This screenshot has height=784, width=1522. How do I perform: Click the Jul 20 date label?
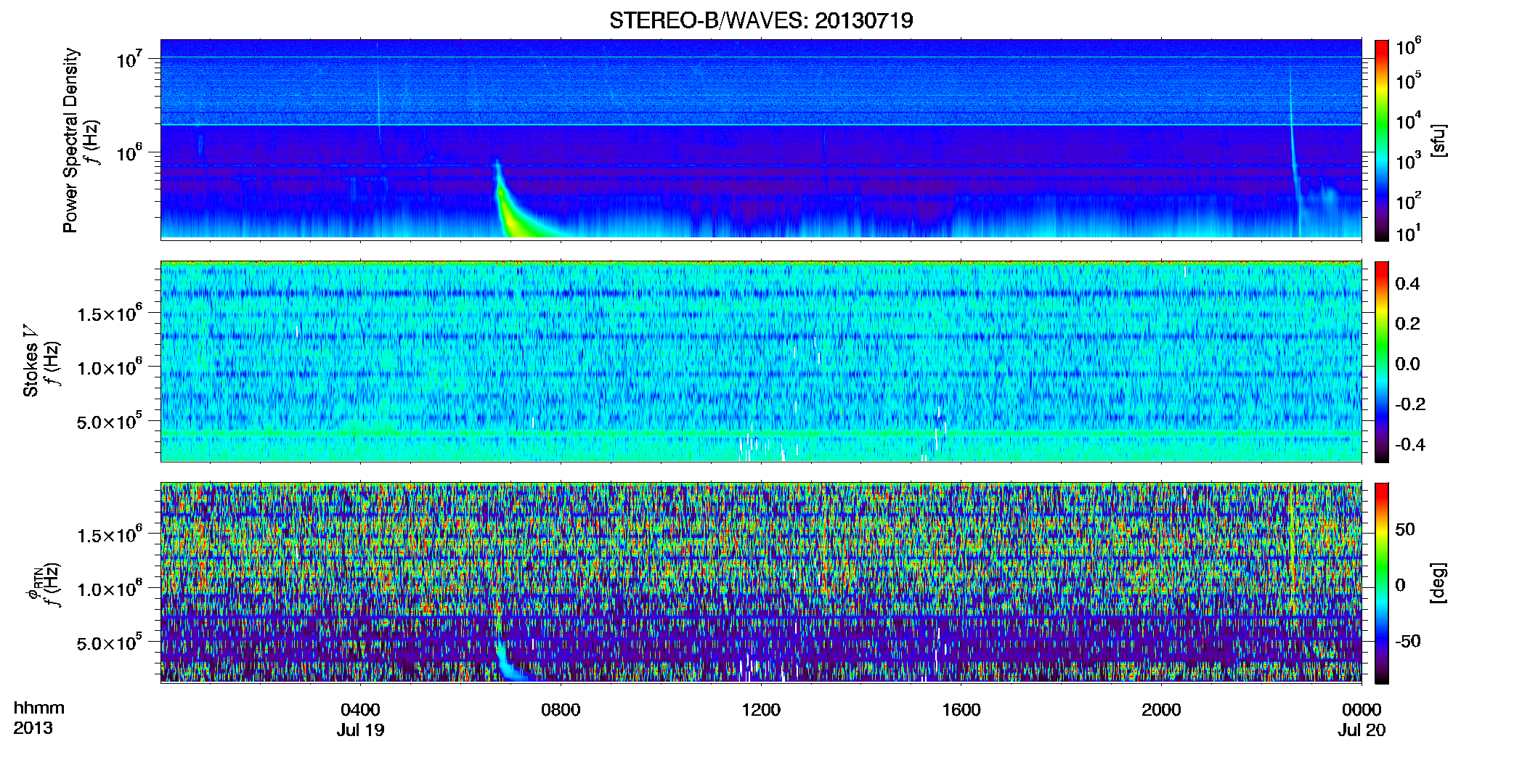click(1362, 730)
